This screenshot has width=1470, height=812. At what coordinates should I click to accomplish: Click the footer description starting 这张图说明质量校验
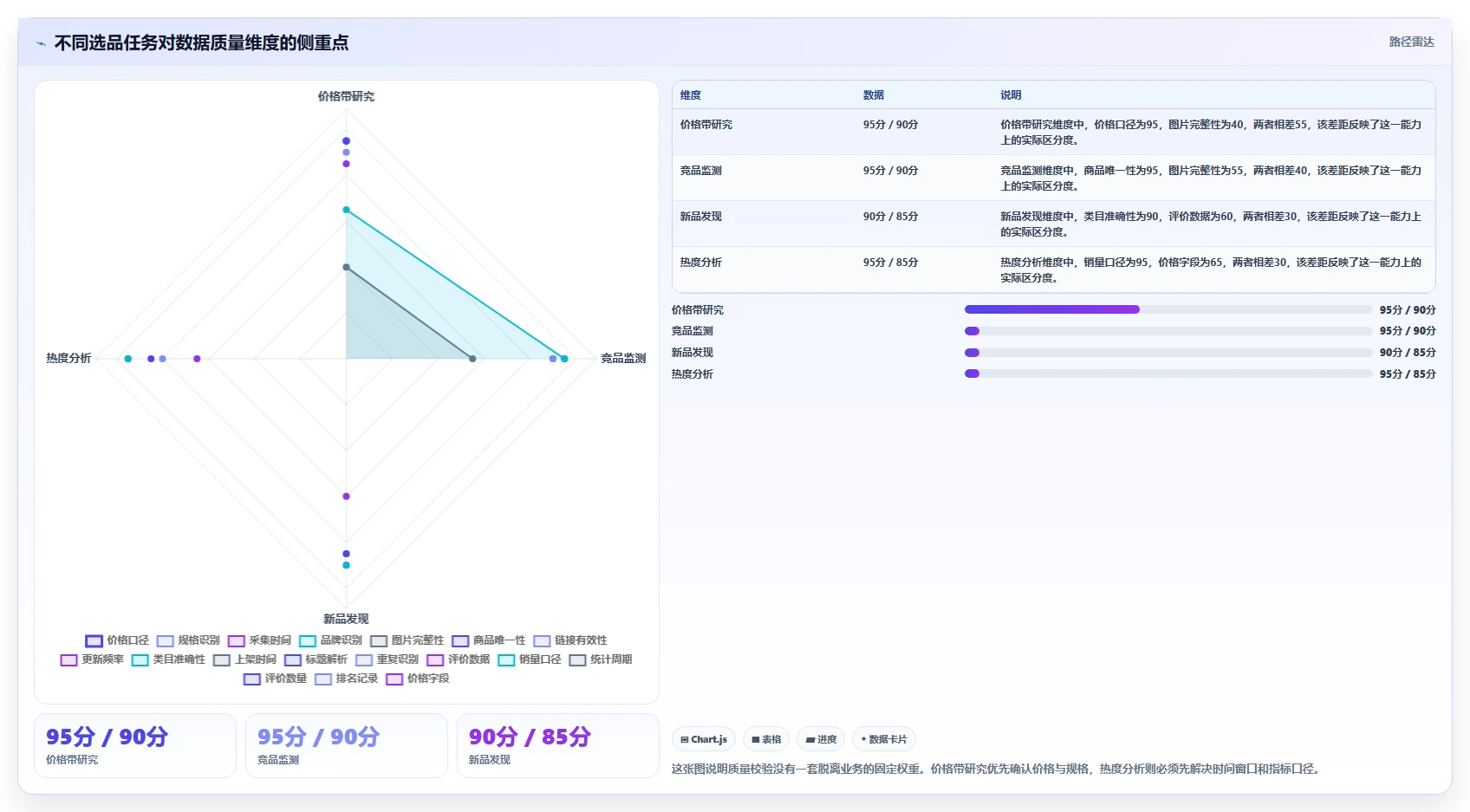point(998,769)
